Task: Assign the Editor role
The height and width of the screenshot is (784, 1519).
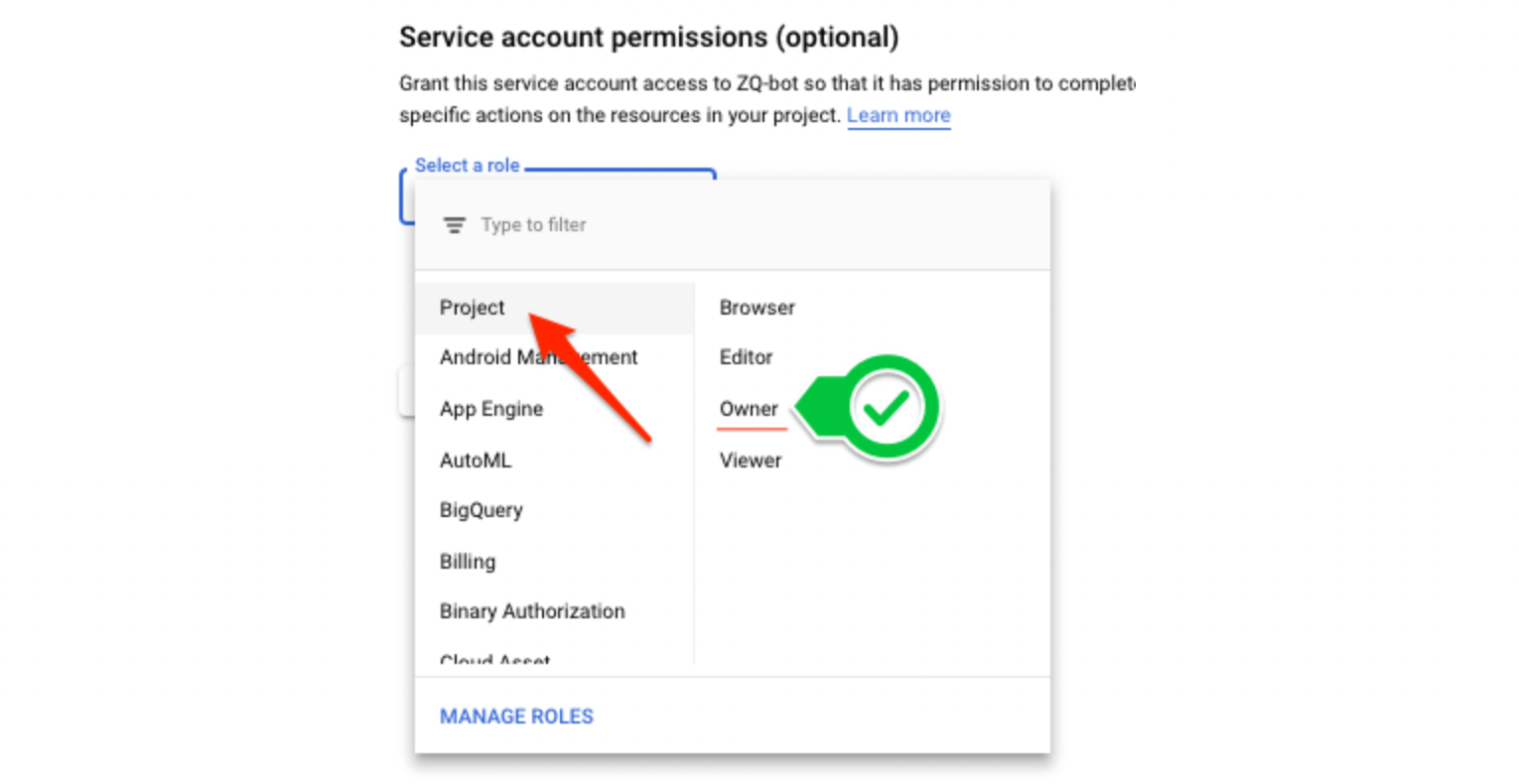Action: click(746, 357)
